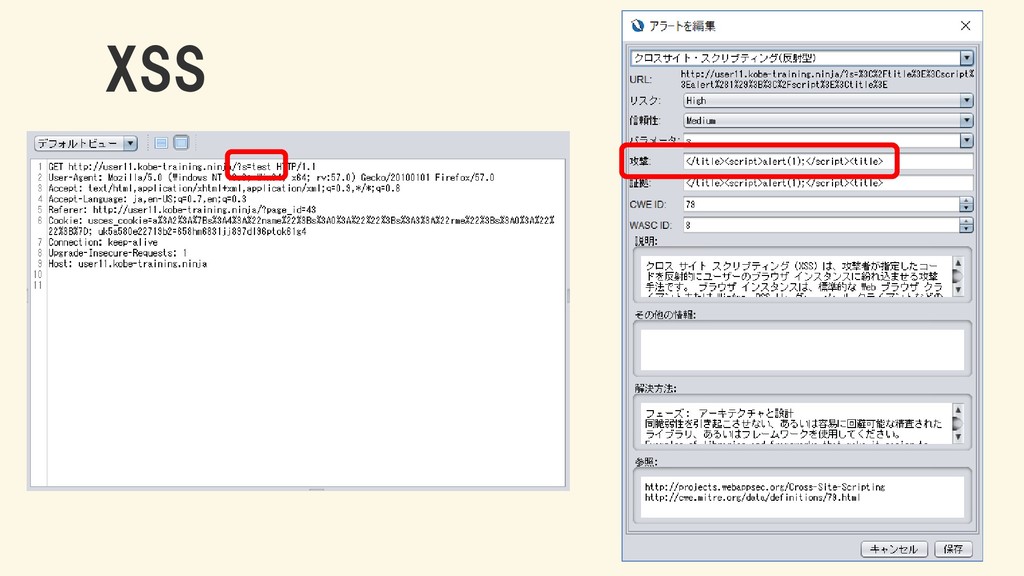
Task: Click the Host: user11.kobe-training.ninja line
Action: (x=127, y=264)
